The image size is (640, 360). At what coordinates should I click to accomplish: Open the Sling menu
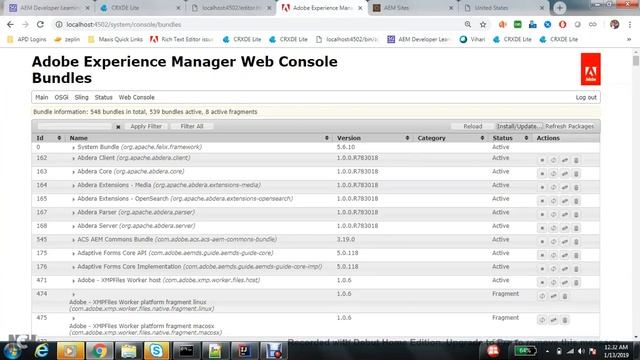[81, 98]
